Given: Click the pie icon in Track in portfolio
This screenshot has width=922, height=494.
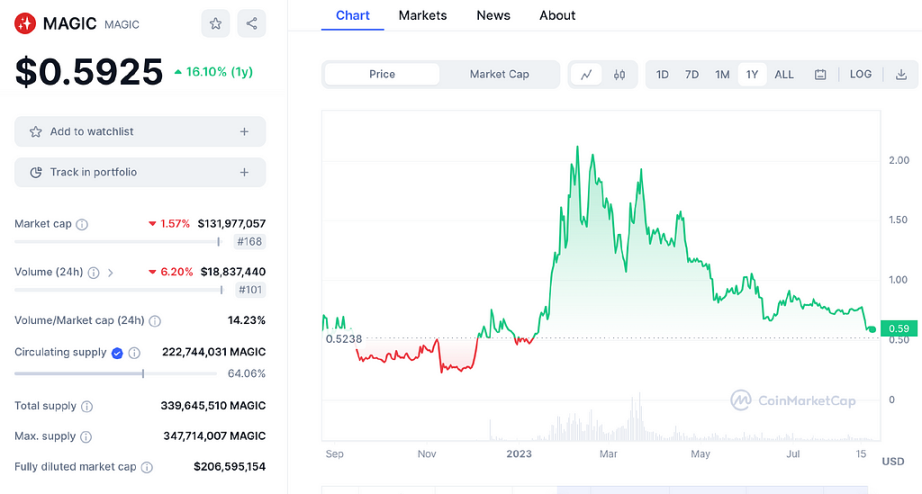Looking at the screenshot, I should (36, 172).
